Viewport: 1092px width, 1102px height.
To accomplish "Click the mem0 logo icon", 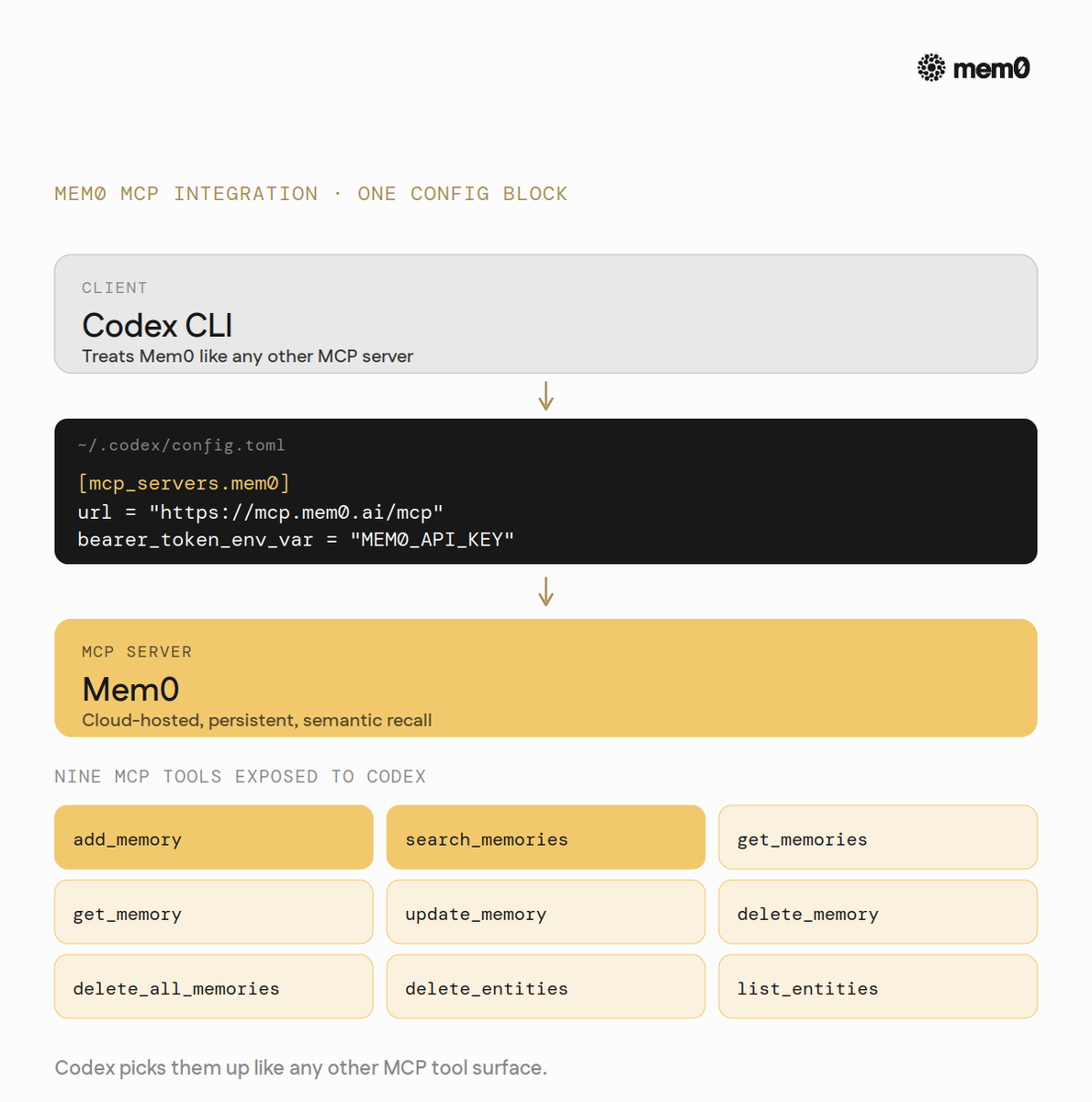I will pyautogui.click(x=931, y=68).
